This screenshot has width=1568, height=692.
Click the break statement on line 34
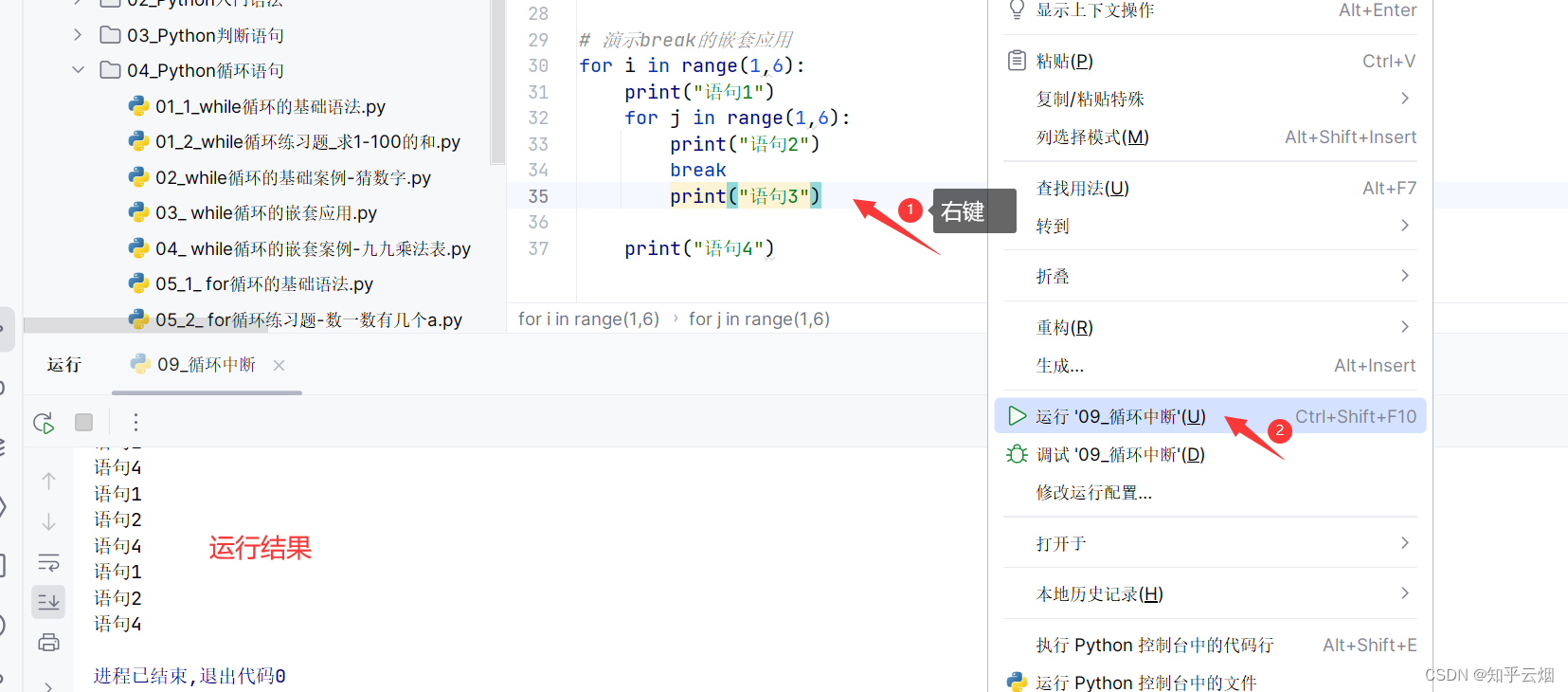pos(698,170)
